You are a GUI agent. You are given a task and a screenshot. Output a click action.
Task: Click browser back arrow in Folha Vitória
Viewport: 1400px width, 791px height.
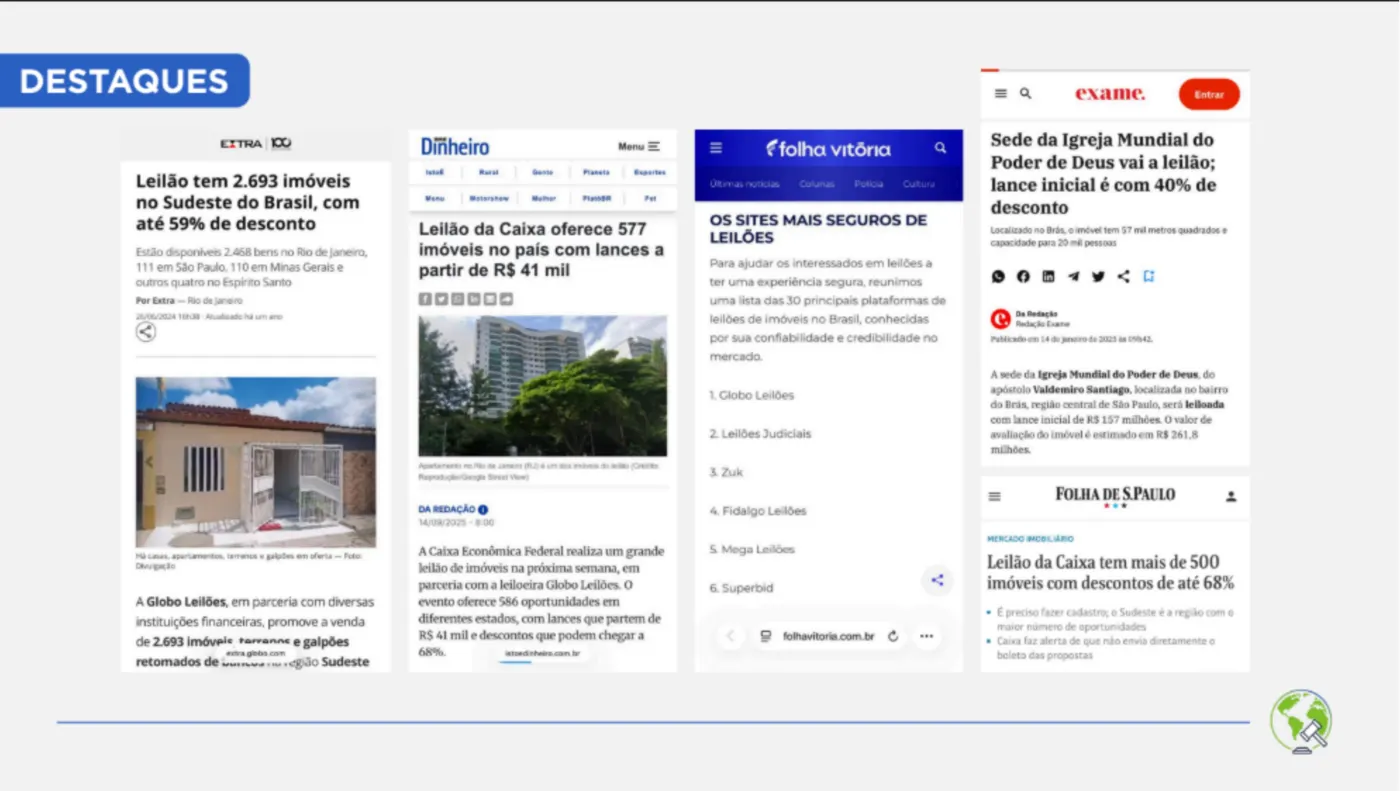[730, 636]
